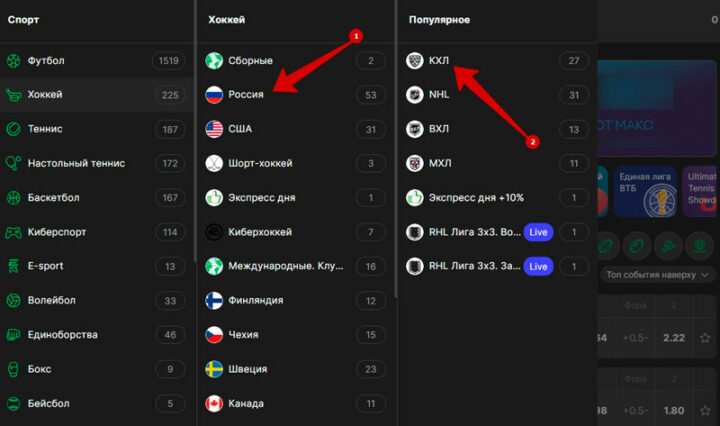Select Канада in the hockey country list
This screenshot has width=720, height=426.
click(246, 403)
